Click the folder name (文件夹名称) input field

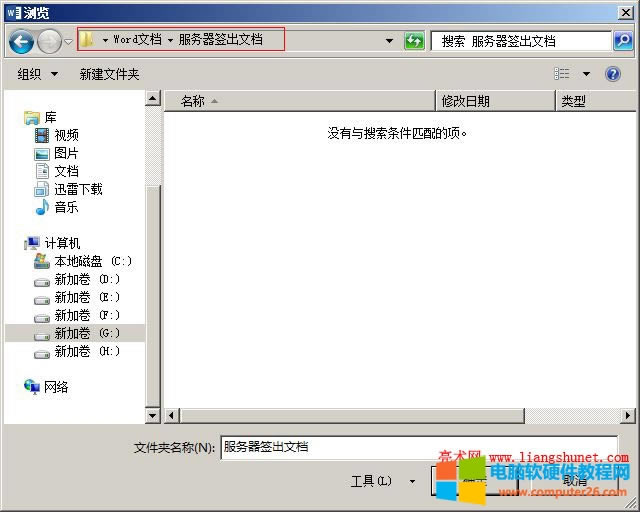(418, 447)
